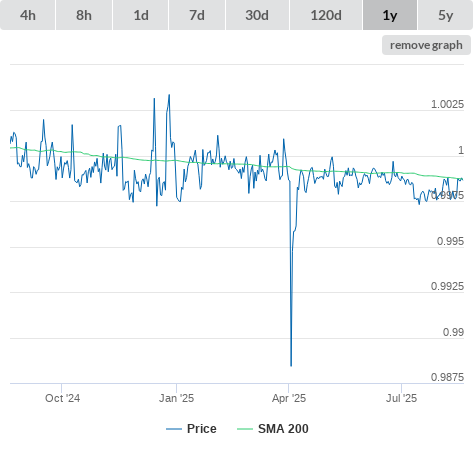Switch to the 8h time range

[x=84, y=15]
